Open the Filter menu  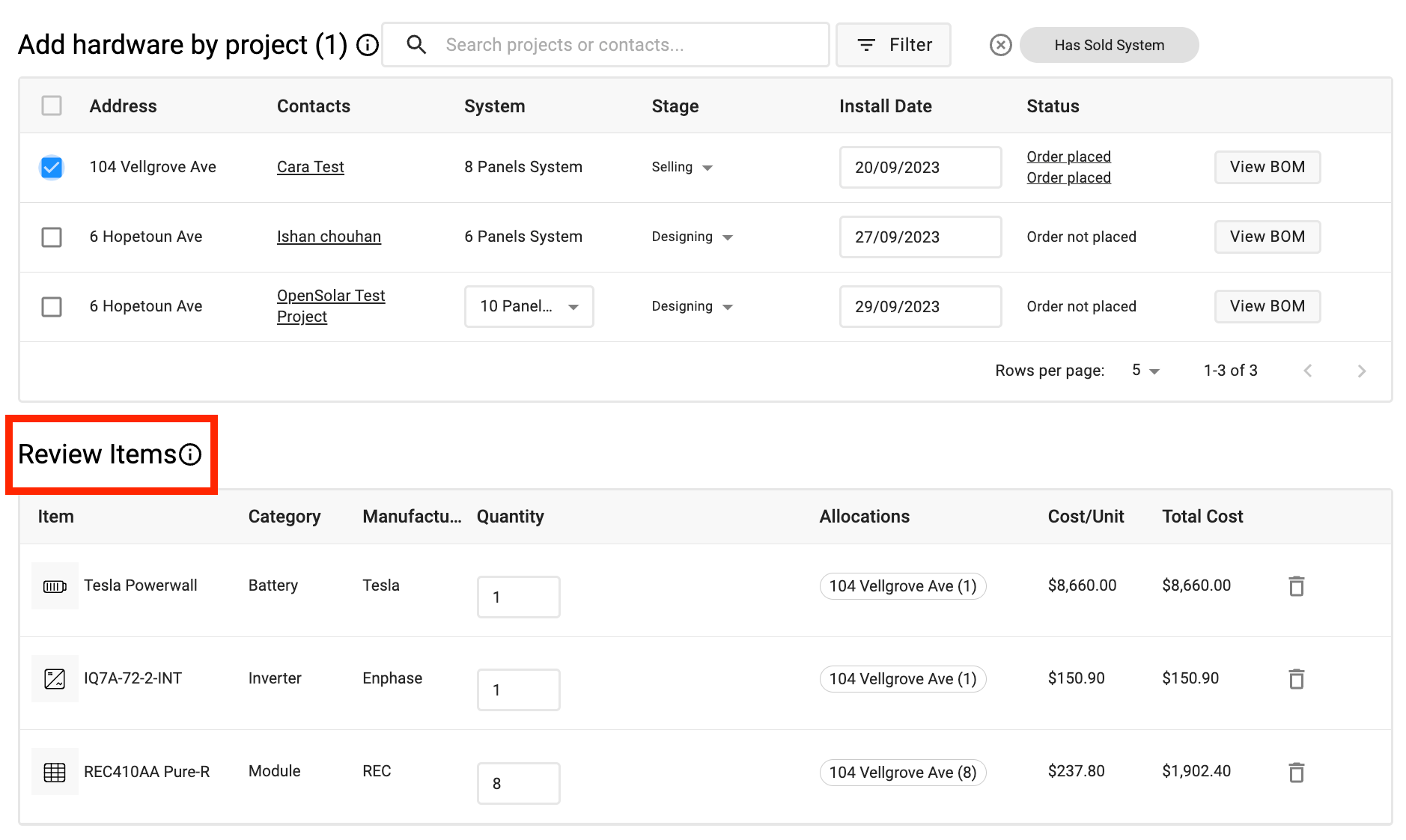893,45
